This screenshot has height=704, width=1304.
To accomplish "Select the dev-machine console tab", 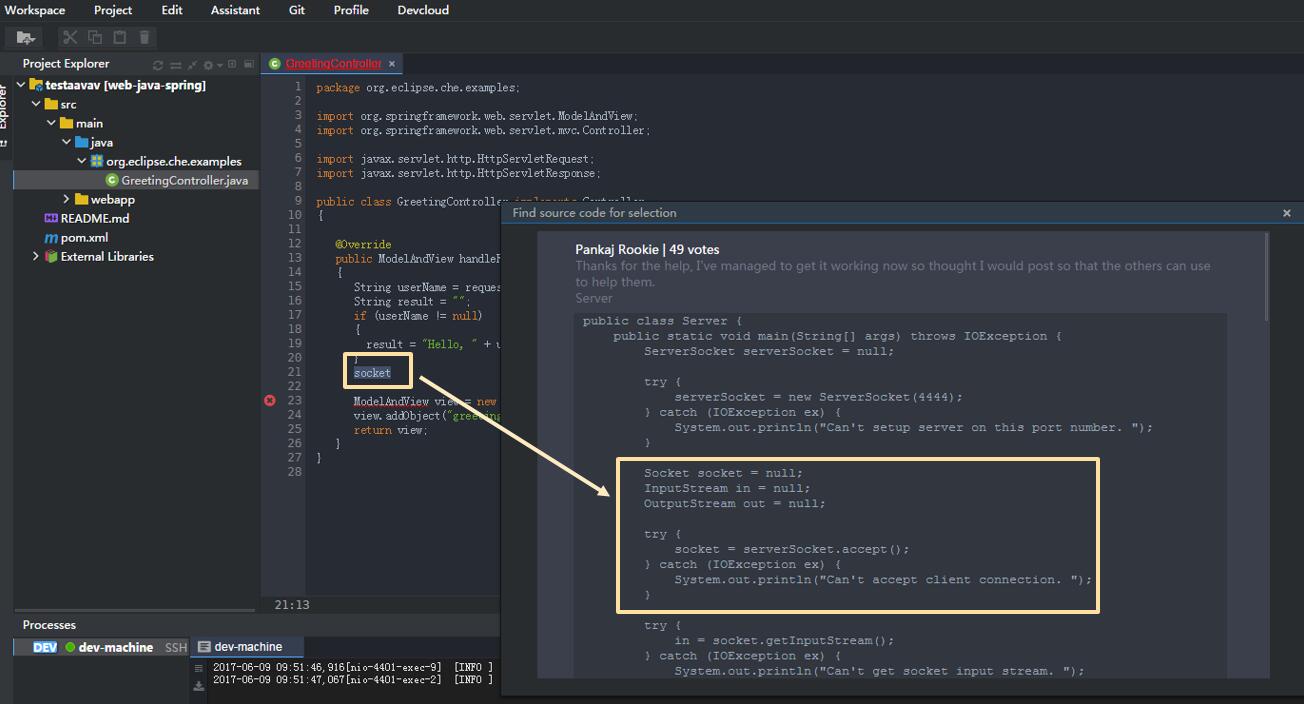I will 248,647.
